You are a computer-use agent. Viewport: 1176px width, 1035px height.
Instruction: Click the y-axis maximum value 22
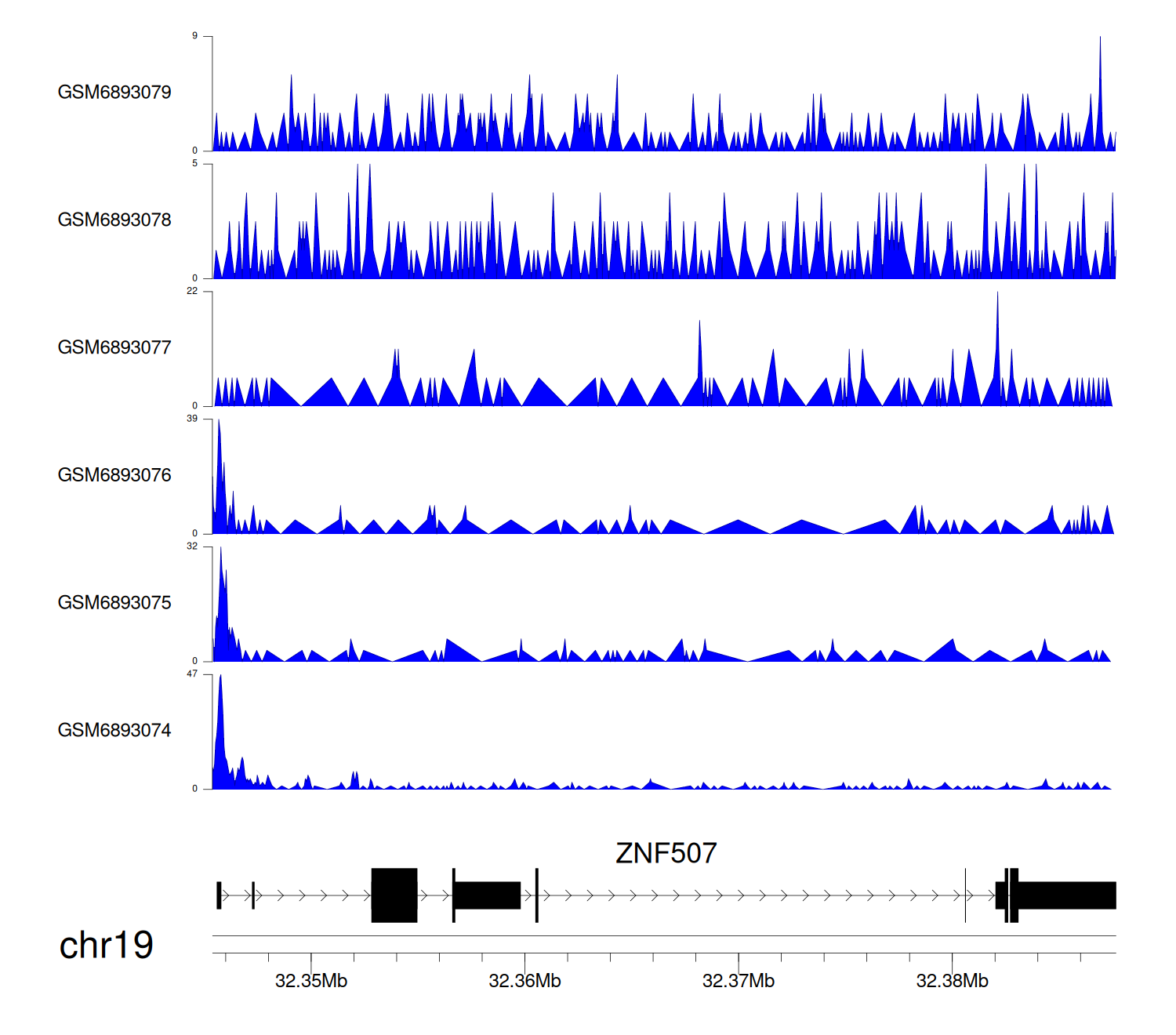pyautogui.click(x=192, y=292)
